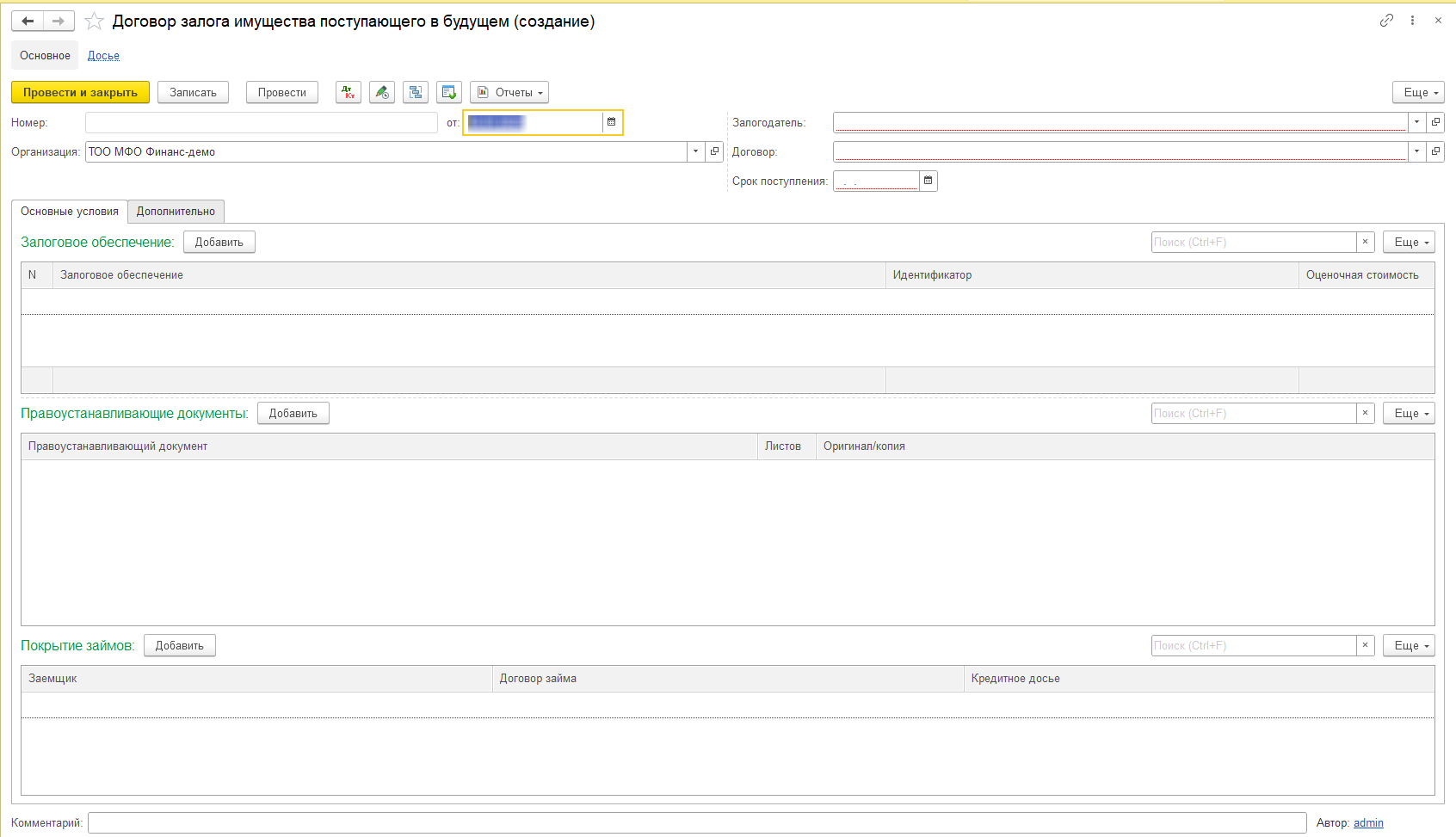Add form to favorites with star

coord(94,22)
